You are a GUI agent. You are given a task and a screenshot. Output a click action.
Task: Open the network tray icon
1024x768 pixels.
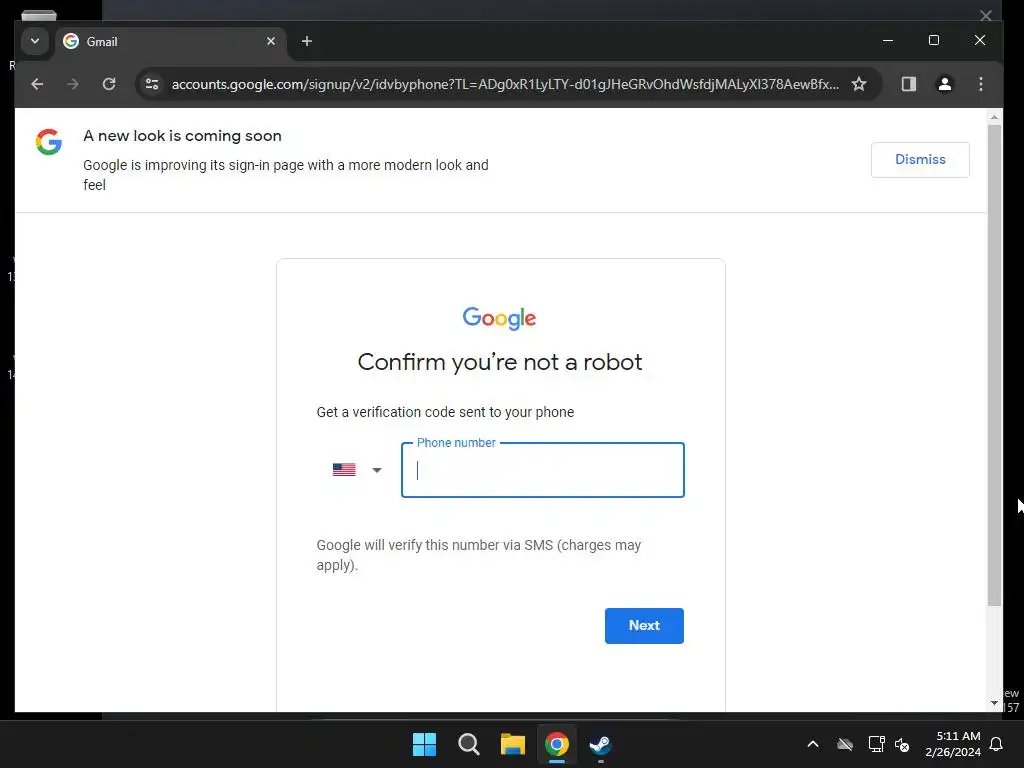[x=876, y=744]
